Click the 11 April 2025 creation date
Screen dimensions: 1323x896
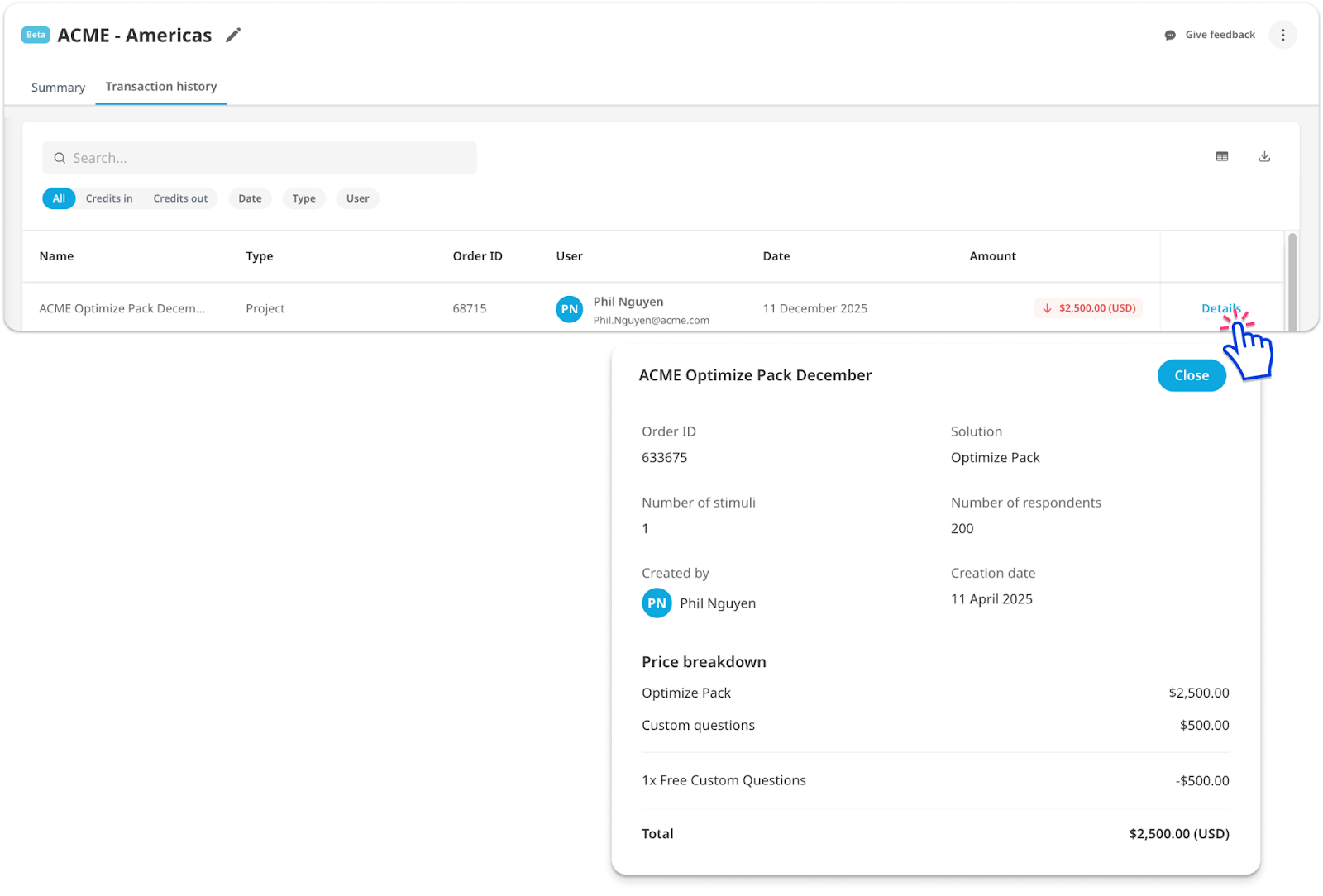(991, 599)
